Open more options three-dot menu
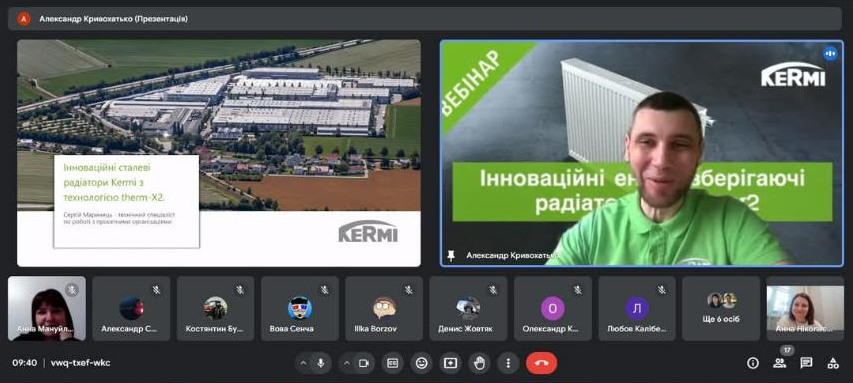This screenshot has height=383, width=853. click(508, 363)
